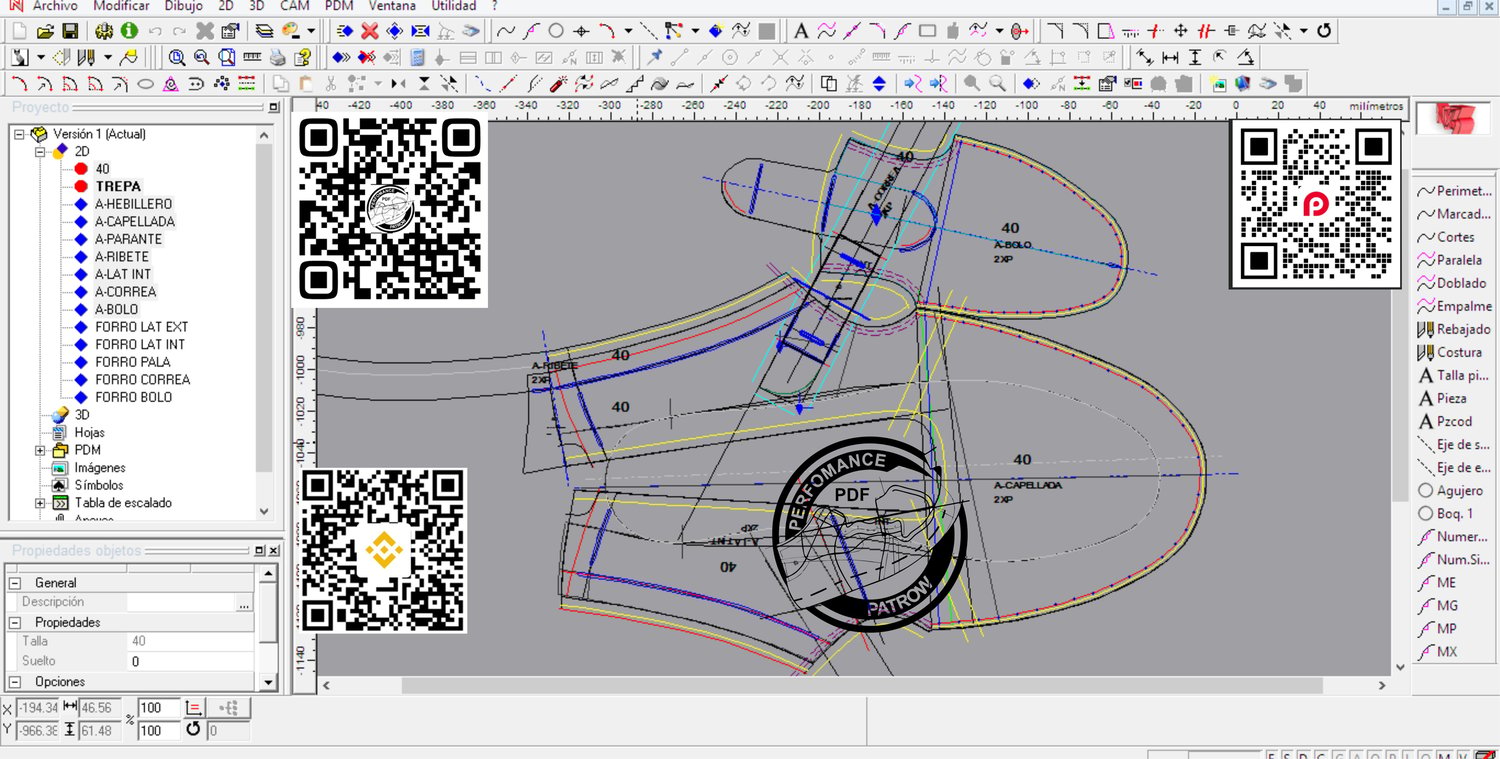The image size is (1500, 759).
Task: Click the layers stack icon
Action: click(x=264, y=31)
